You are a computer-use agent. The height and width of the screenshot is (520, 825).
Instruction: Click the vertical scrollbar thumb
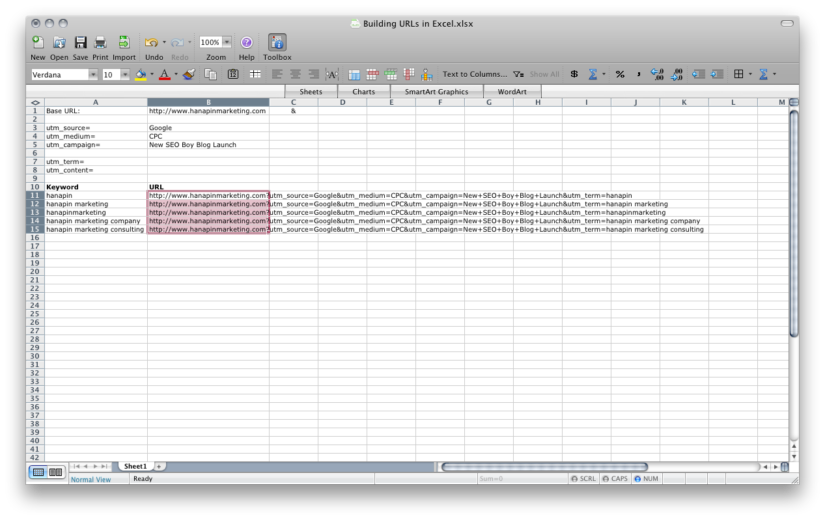794,223
